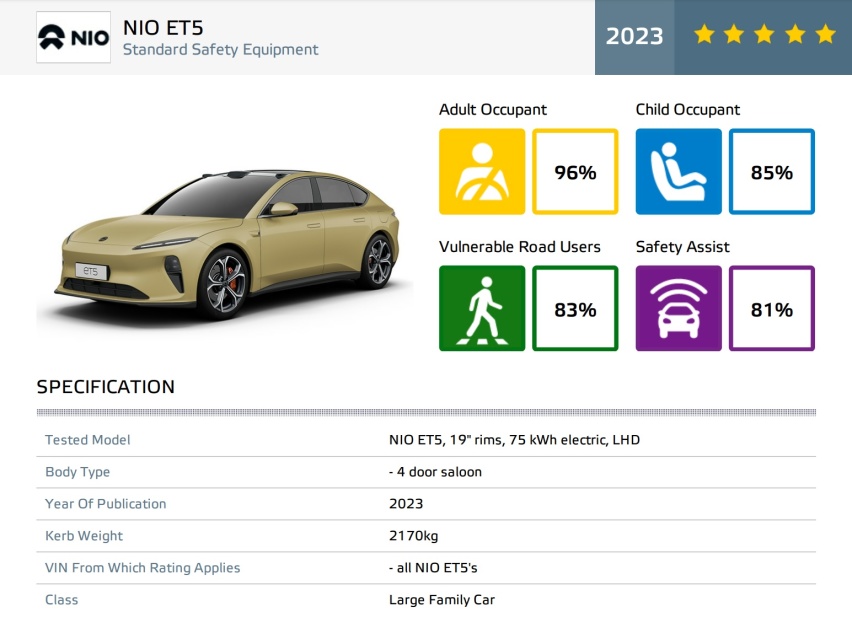Click the 83% Vulnerable Road Users score box

[575, 309]
